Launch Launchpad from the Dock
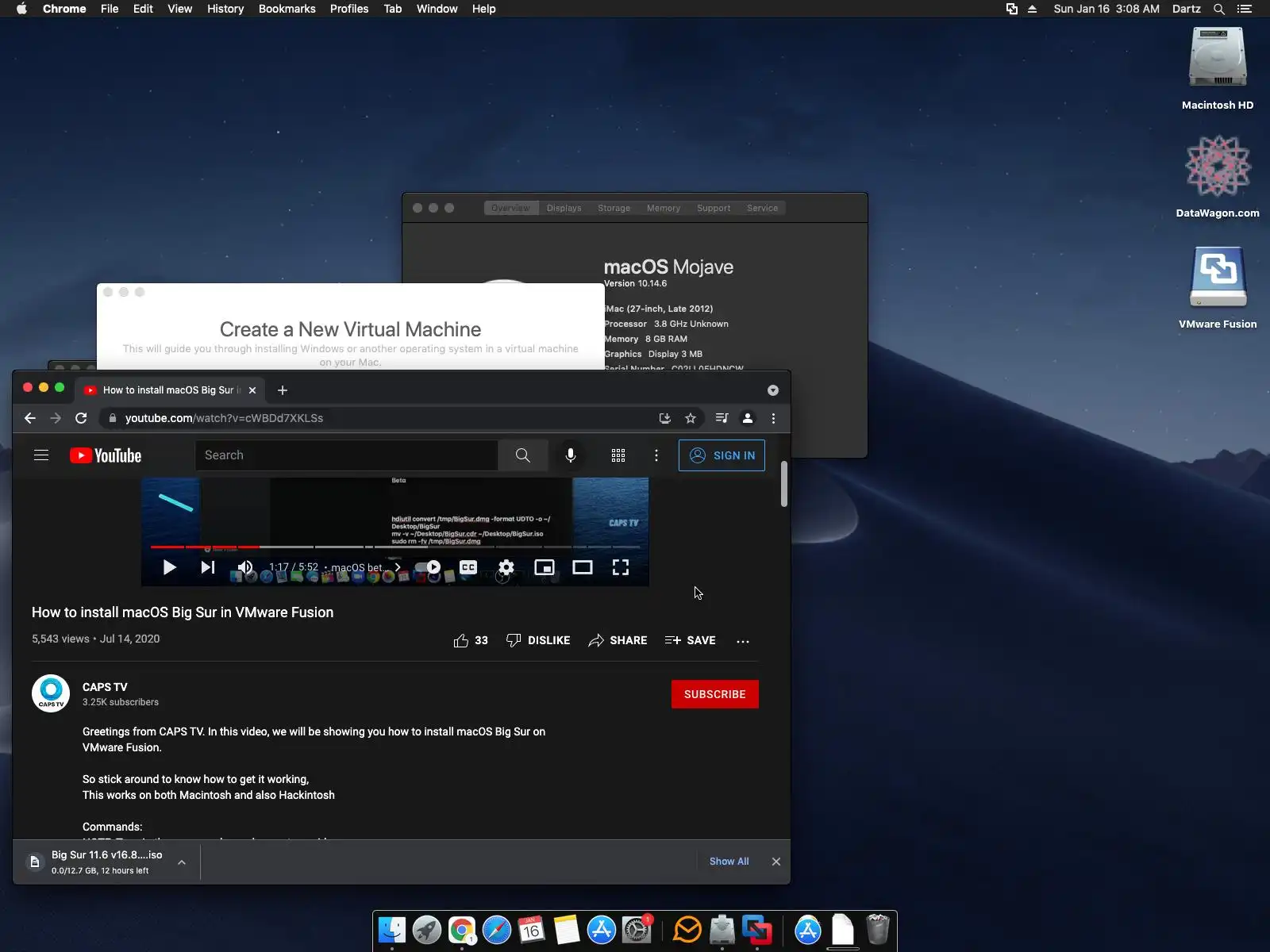 click(x=427, y=930)
